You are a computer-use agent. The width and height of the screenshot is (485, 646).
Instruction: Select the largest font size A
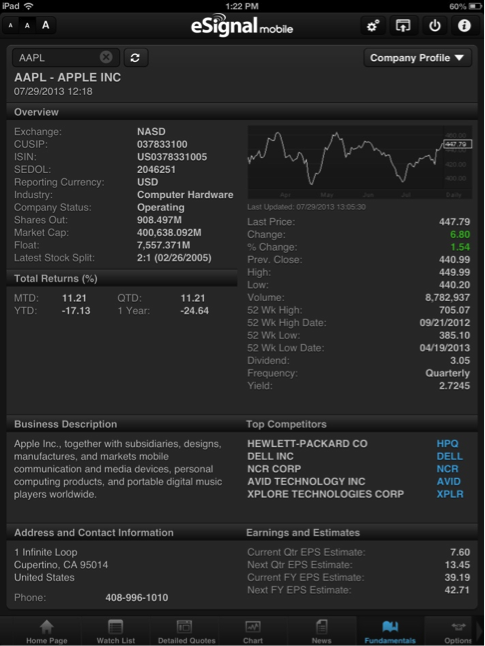(45, 25)
